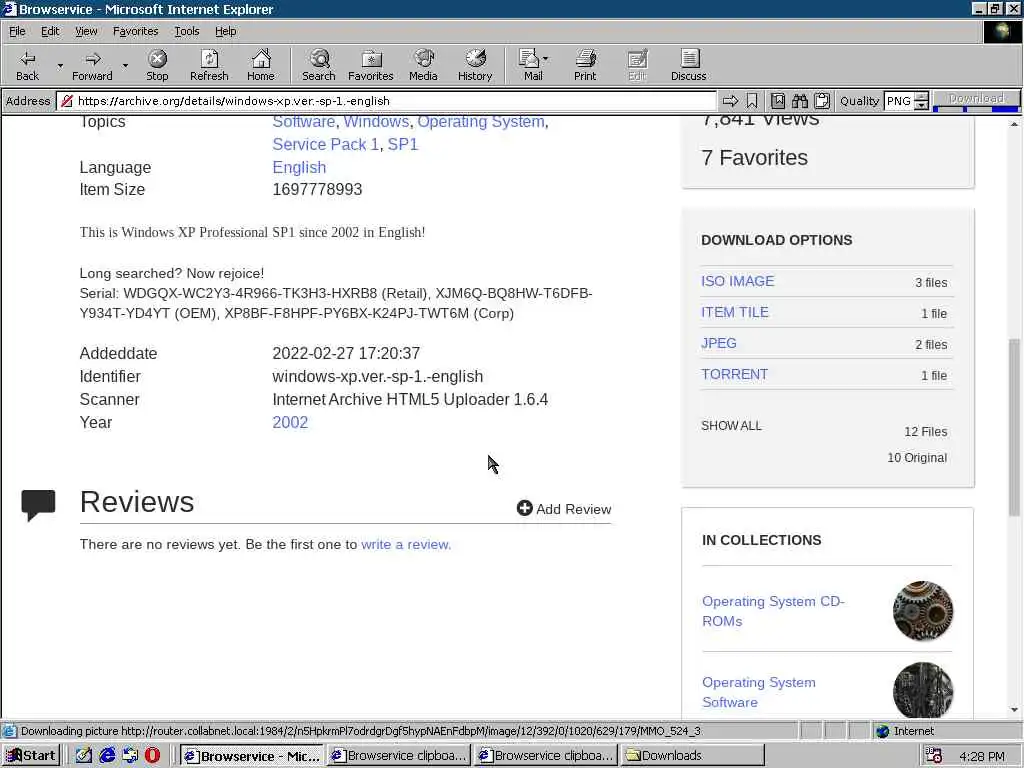Click the CD-ROMs collection gears thumbnail

click(923, 611)
